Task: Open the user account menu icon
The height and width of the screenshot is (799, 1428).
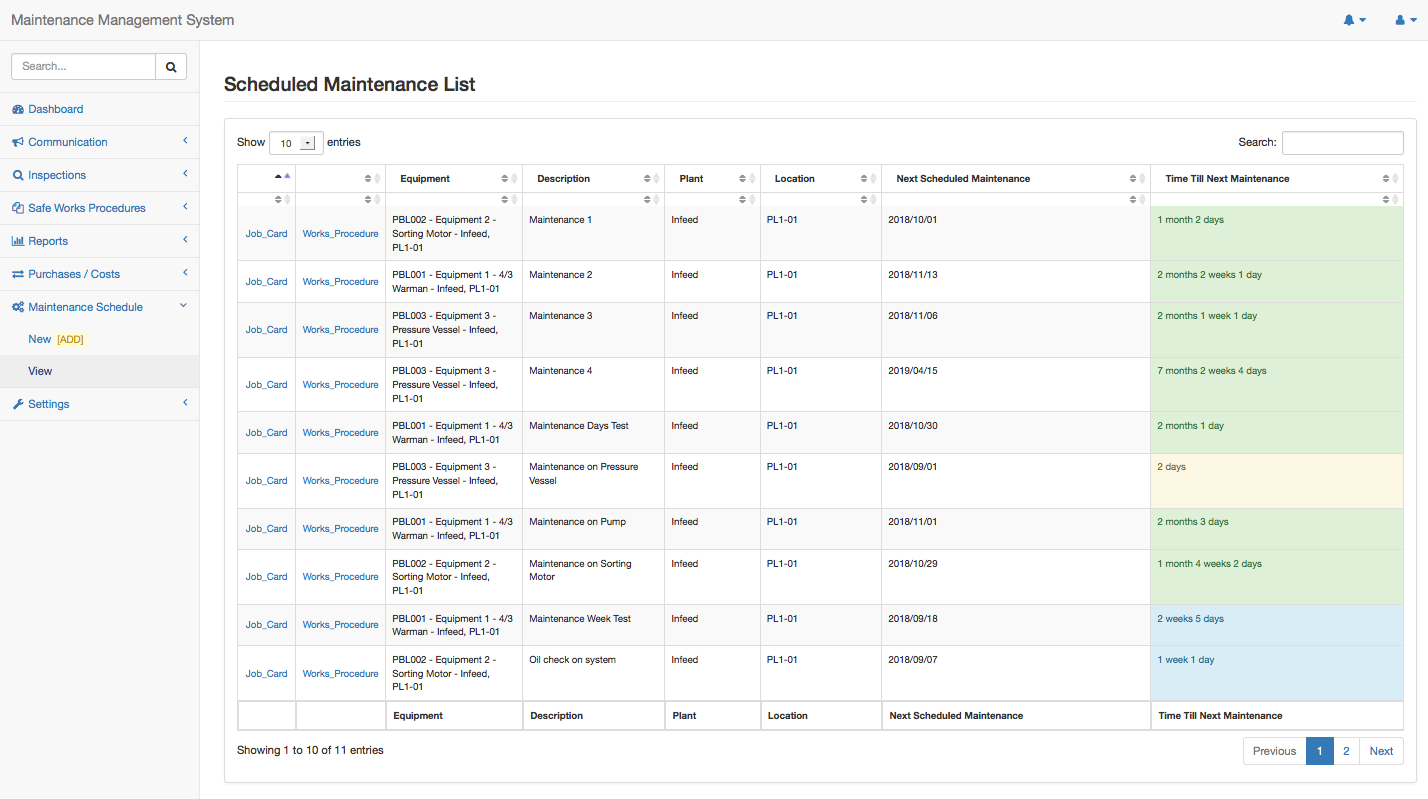Action: point(1405,20)
